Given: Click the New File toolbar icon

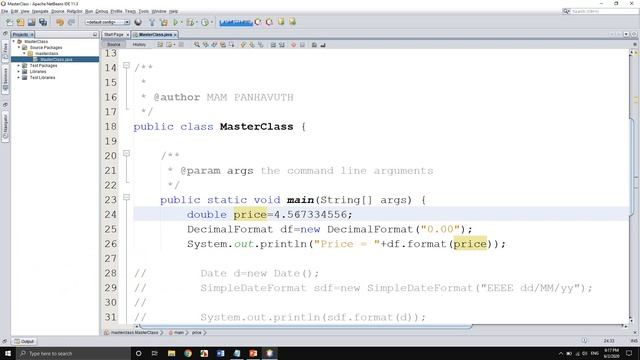Looking at the screenshot, I should (9, 22).
